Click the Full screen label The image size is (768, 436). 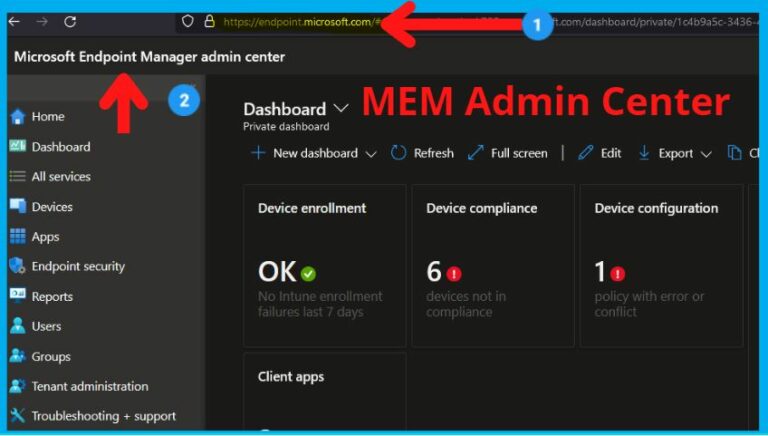pyautogui.click(x=519, y=153)
